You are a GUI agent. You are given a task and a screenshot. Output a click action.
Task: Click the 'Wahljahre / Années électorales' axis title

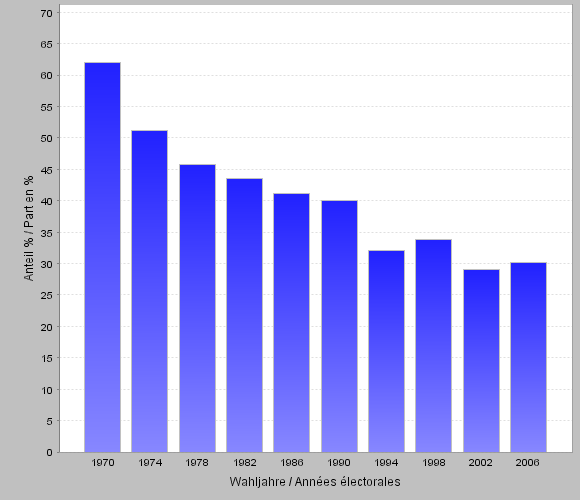315,482
